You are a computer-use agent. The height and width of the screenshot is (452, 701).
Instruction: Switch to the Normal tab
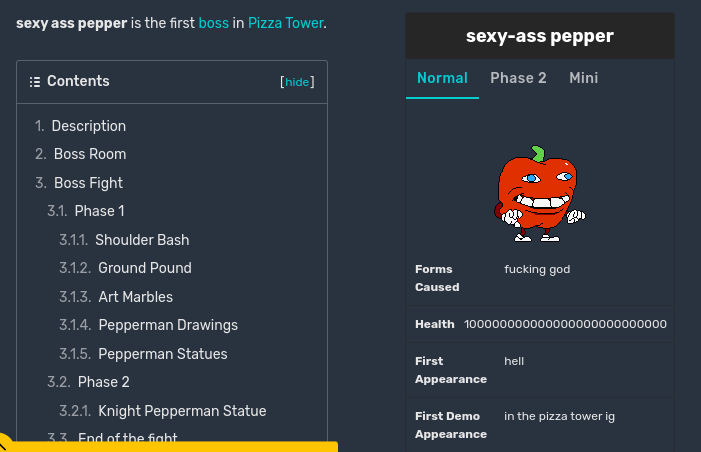coord(442,78)
